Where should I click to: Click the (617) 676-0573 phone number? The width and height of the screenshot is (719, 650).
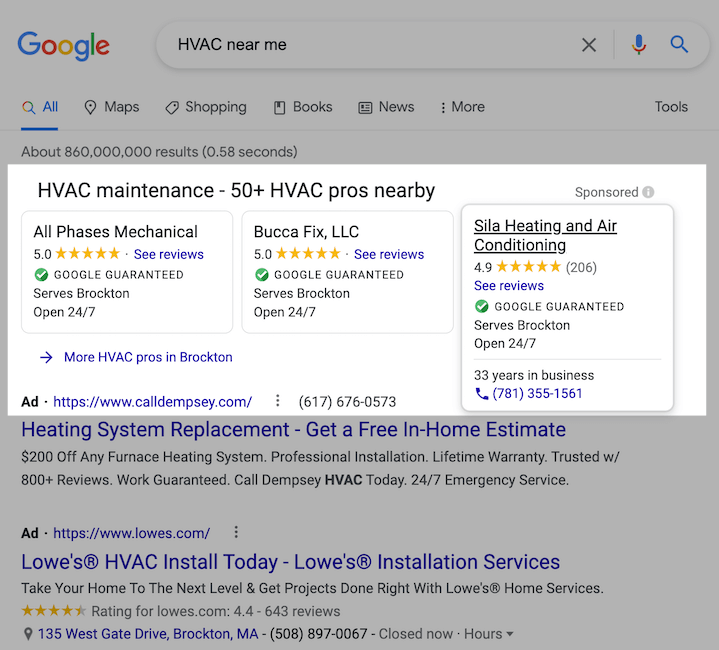click(x=347, y=402)
